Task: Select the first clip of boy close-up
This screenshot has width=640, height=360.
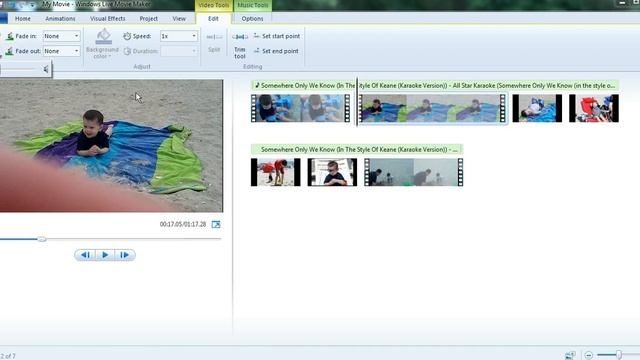Action: coord(300,108)
